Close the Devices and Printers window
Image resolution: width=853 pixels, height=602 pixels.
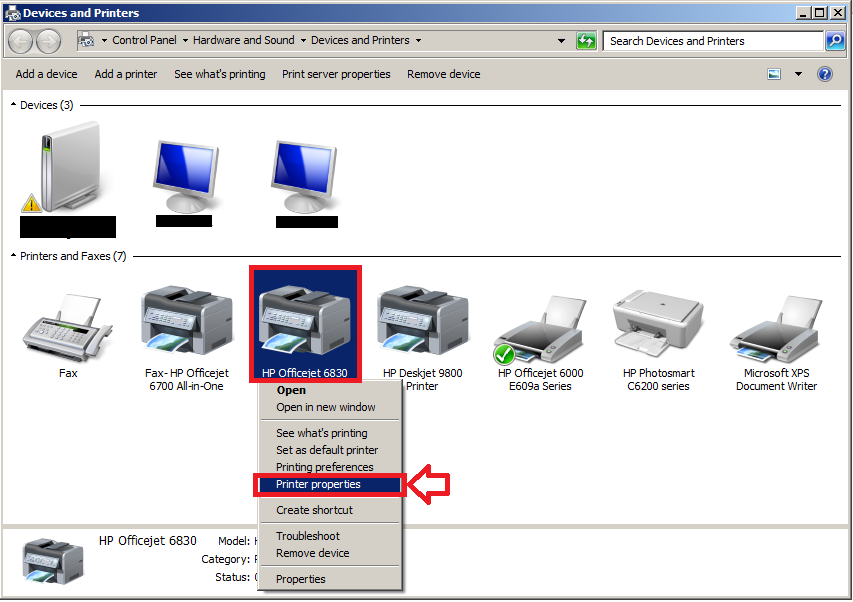pos(837,13)
